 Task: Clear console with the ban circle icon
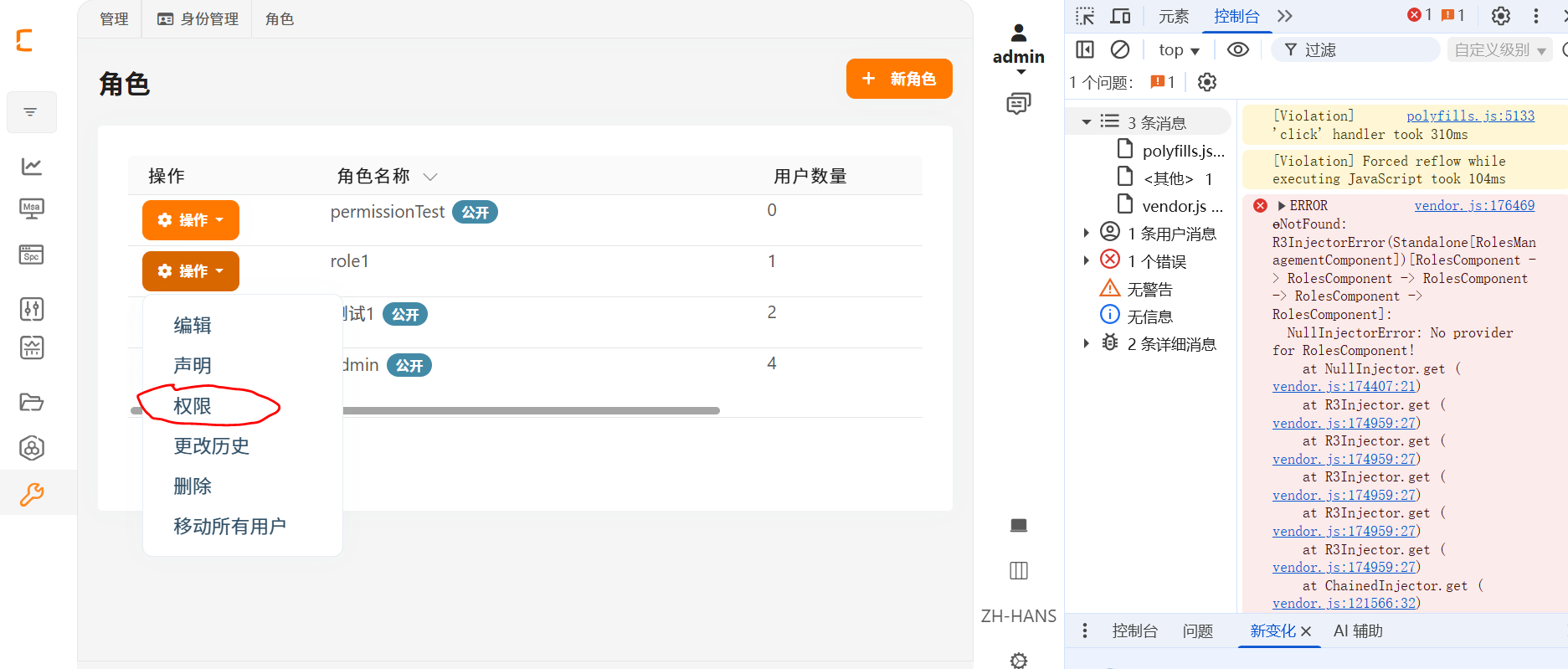[1120, 49]
